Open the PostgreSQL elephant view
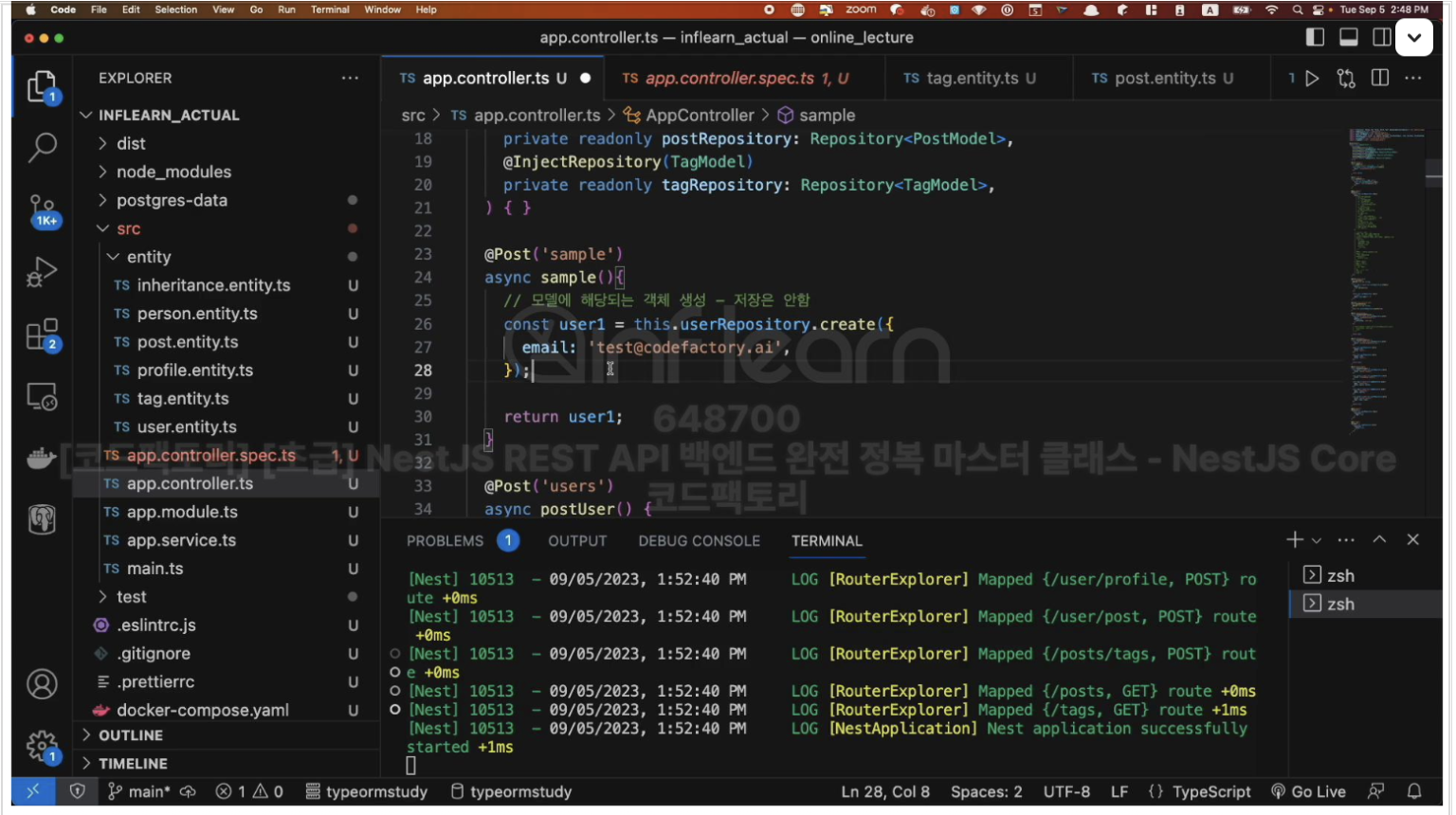The image size is (1456, 815). 42,519
